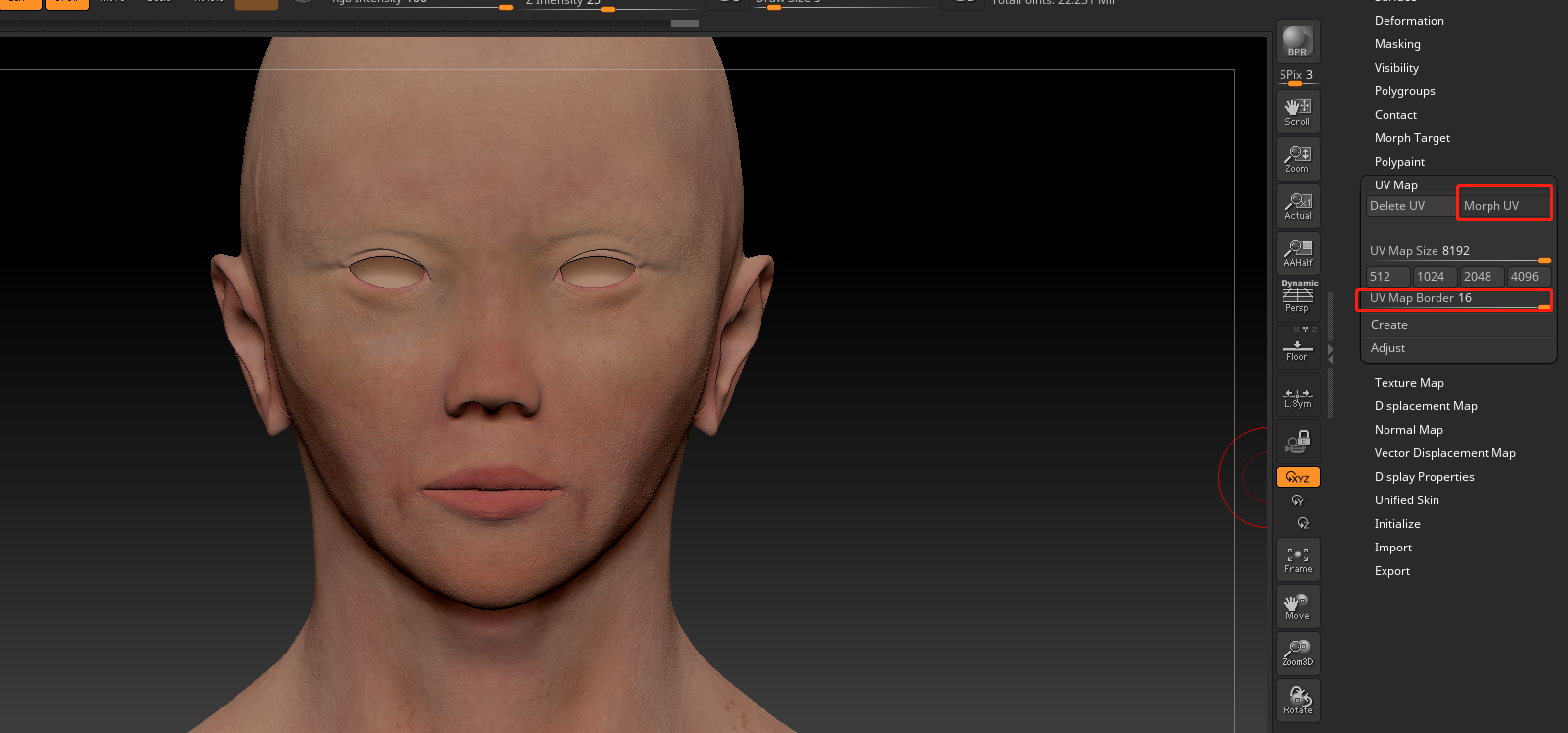The image size is (1568, 733).
Task: Expand the Polypaint subpalette
Action: pyautogui.click(x=1399, y=162)
